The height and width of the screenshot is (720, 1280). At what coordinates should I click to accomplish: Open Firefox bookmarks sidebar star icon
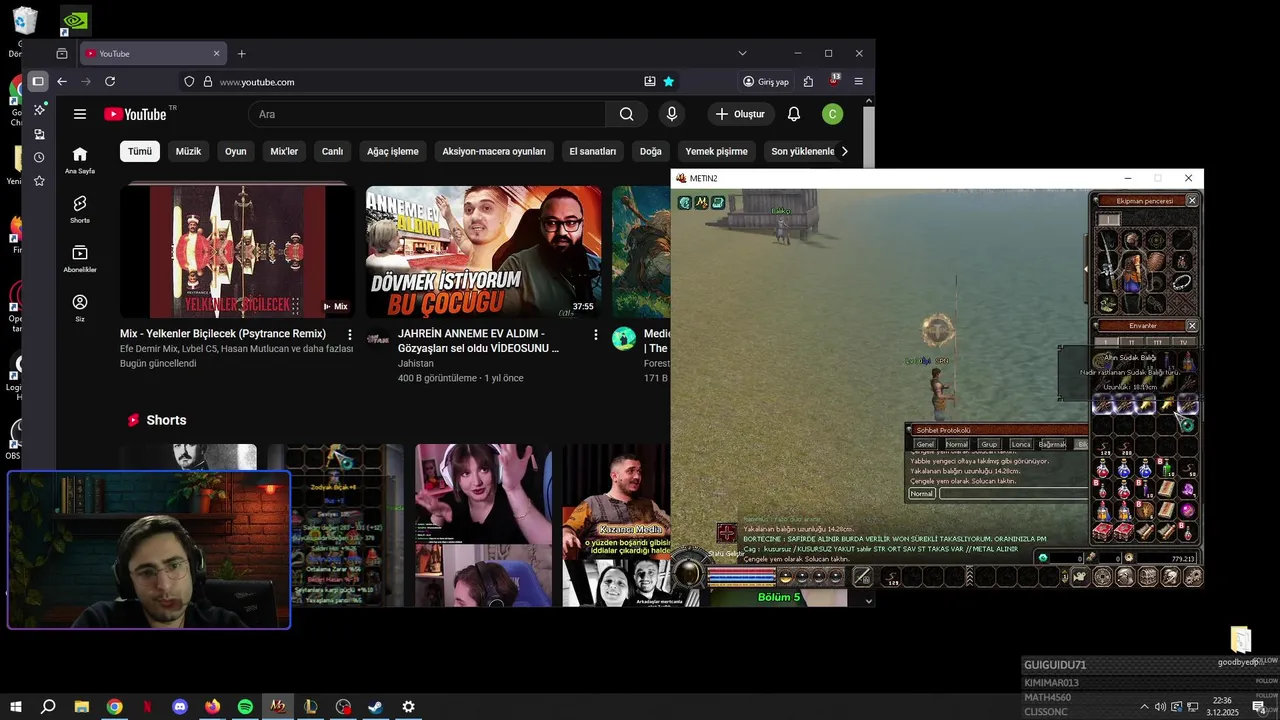pyautogui.click(x=39, y=181)
